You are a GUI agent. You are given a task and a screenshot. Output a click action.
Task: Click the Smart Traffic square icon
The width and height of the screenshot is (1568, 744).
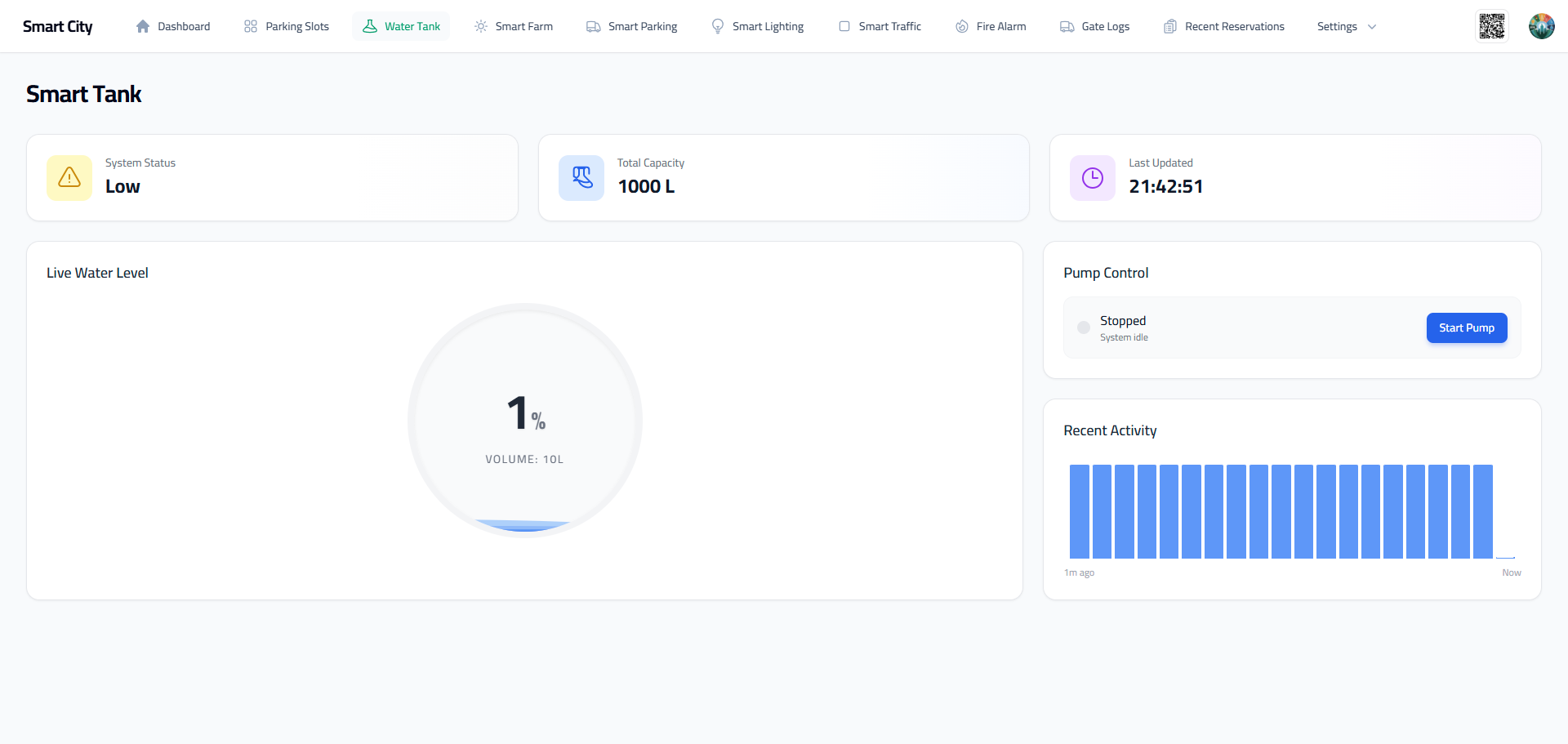pos(844,26)
